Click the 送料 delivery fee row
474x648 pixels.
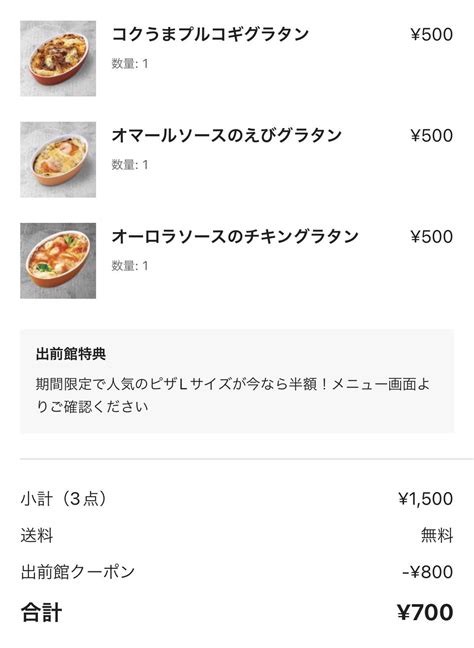click(x=237, y=536)
